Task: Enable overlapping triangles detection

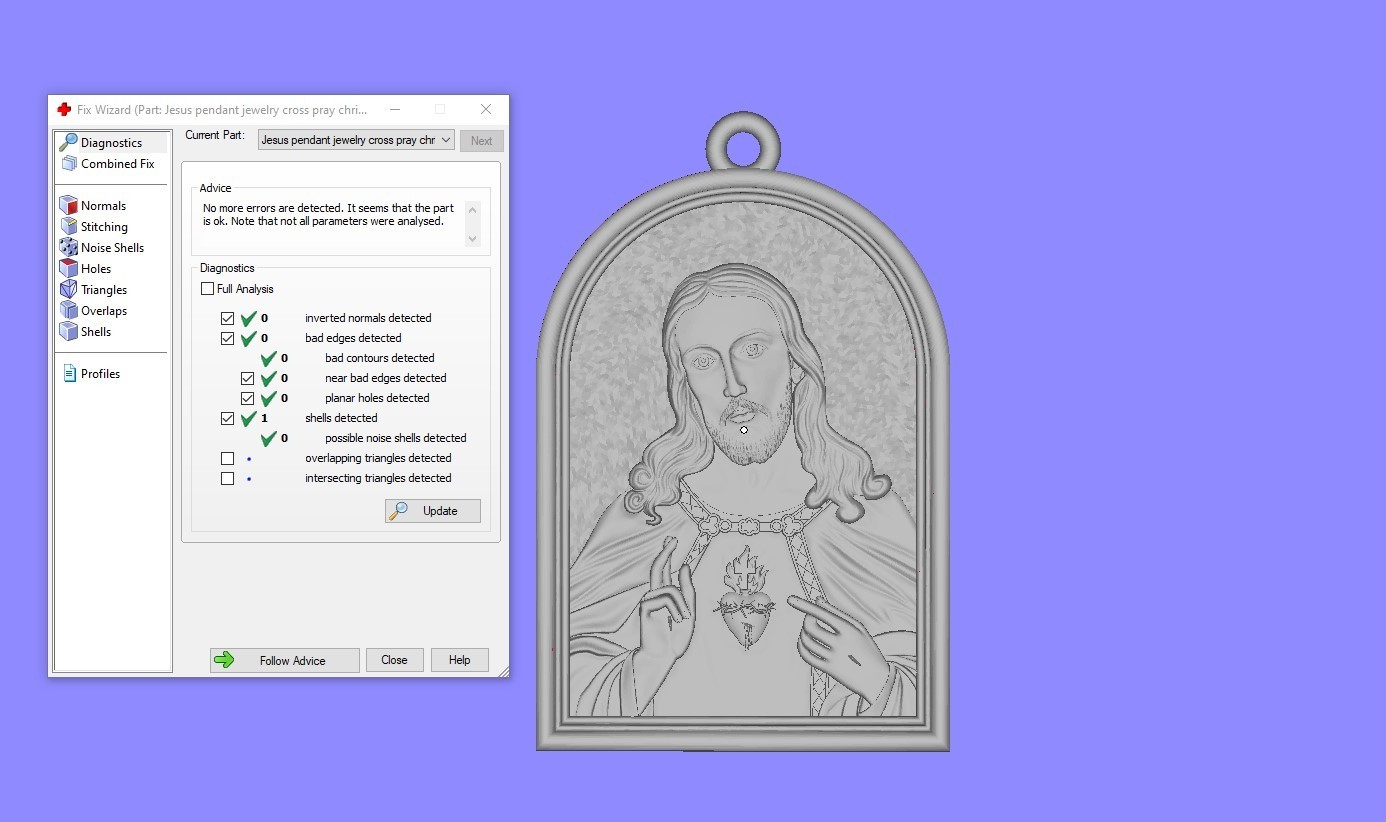Action: tap(228, 458)
